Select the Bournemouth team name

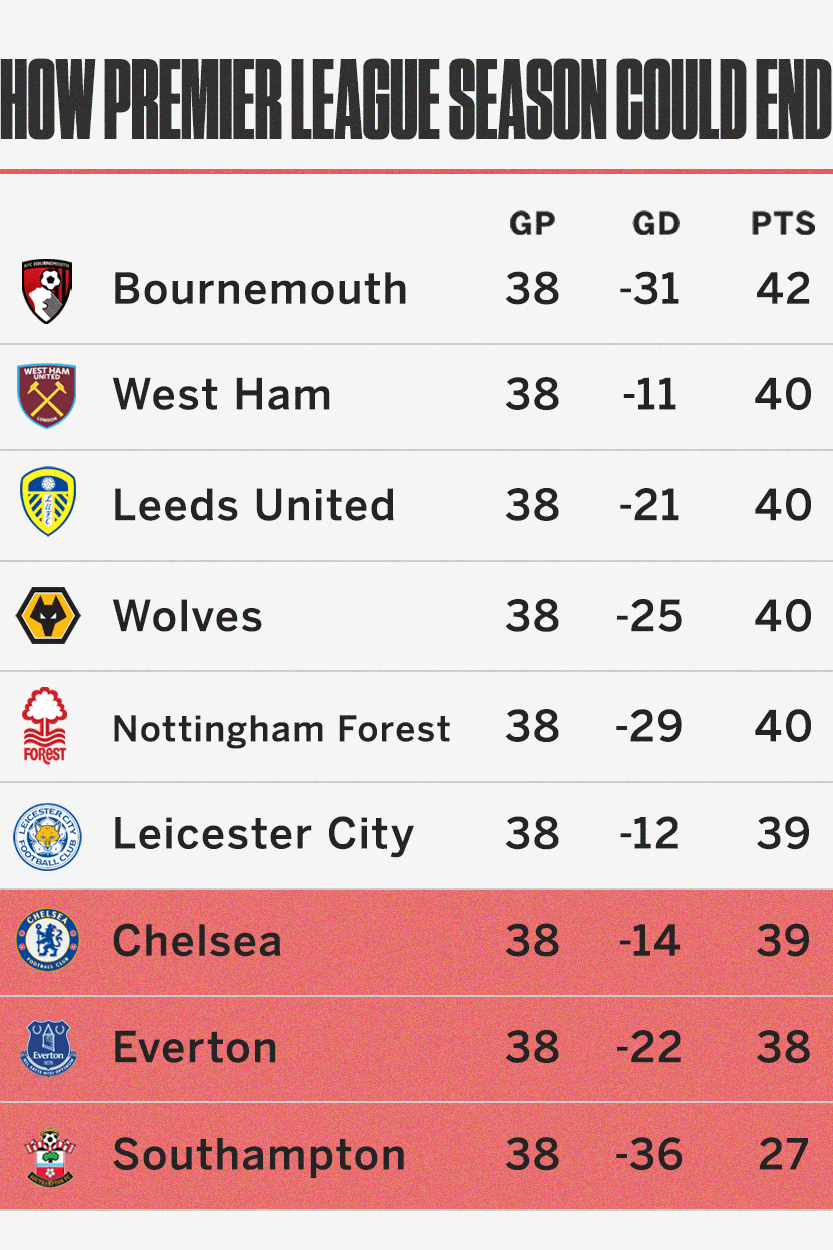[x=260, y=289]
